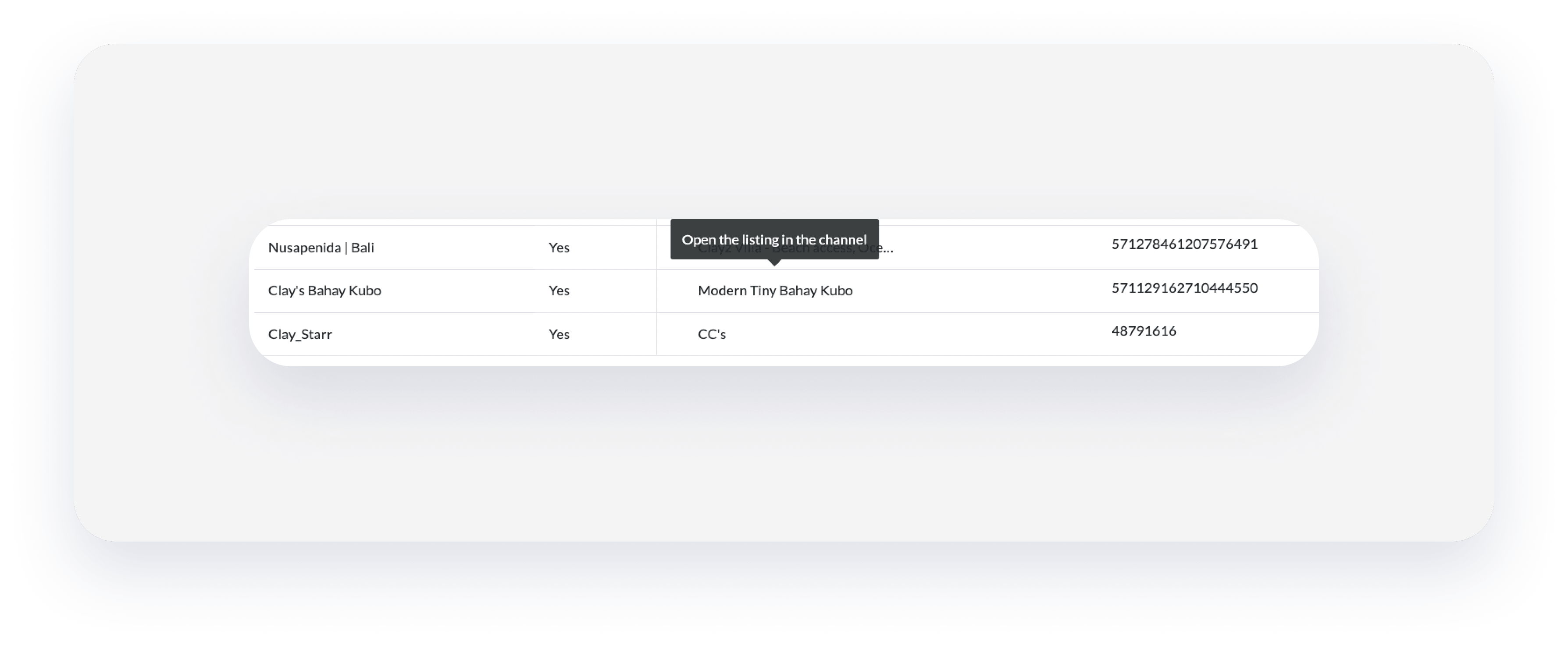Toggle Yes status for Nusapenida | Bali
The image size is (1568, 645).
pyautogui.click(x=558, y=248)
